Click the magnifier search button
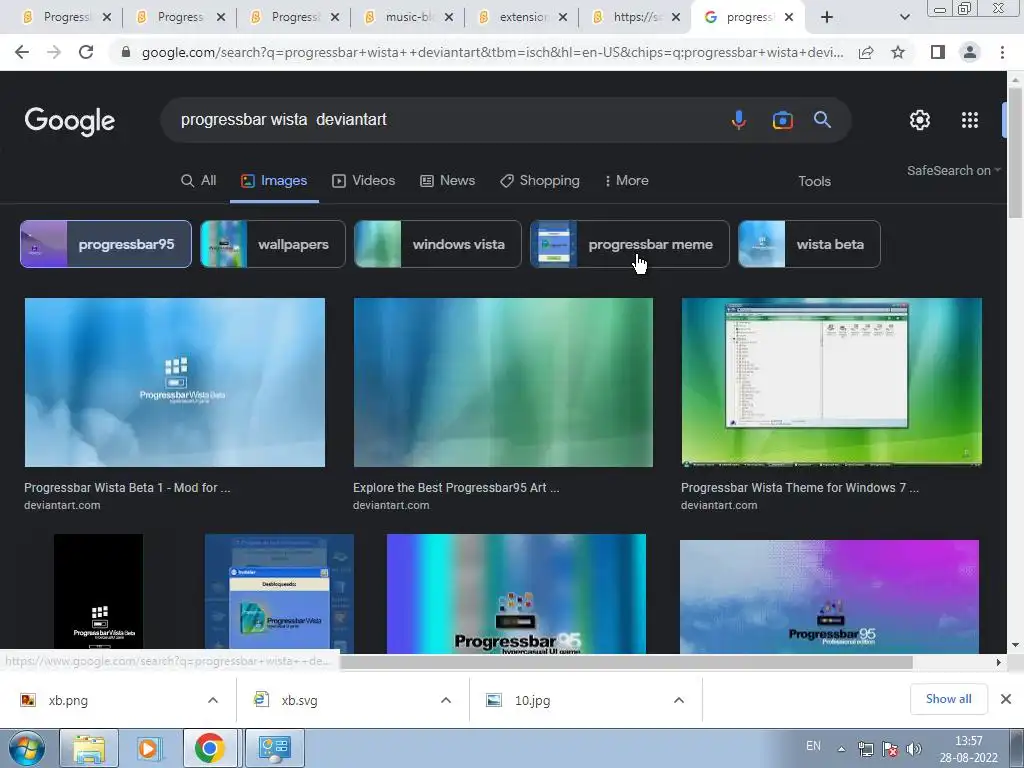The height and width of the screenshot is (768, 1024). tap(822, 120)
